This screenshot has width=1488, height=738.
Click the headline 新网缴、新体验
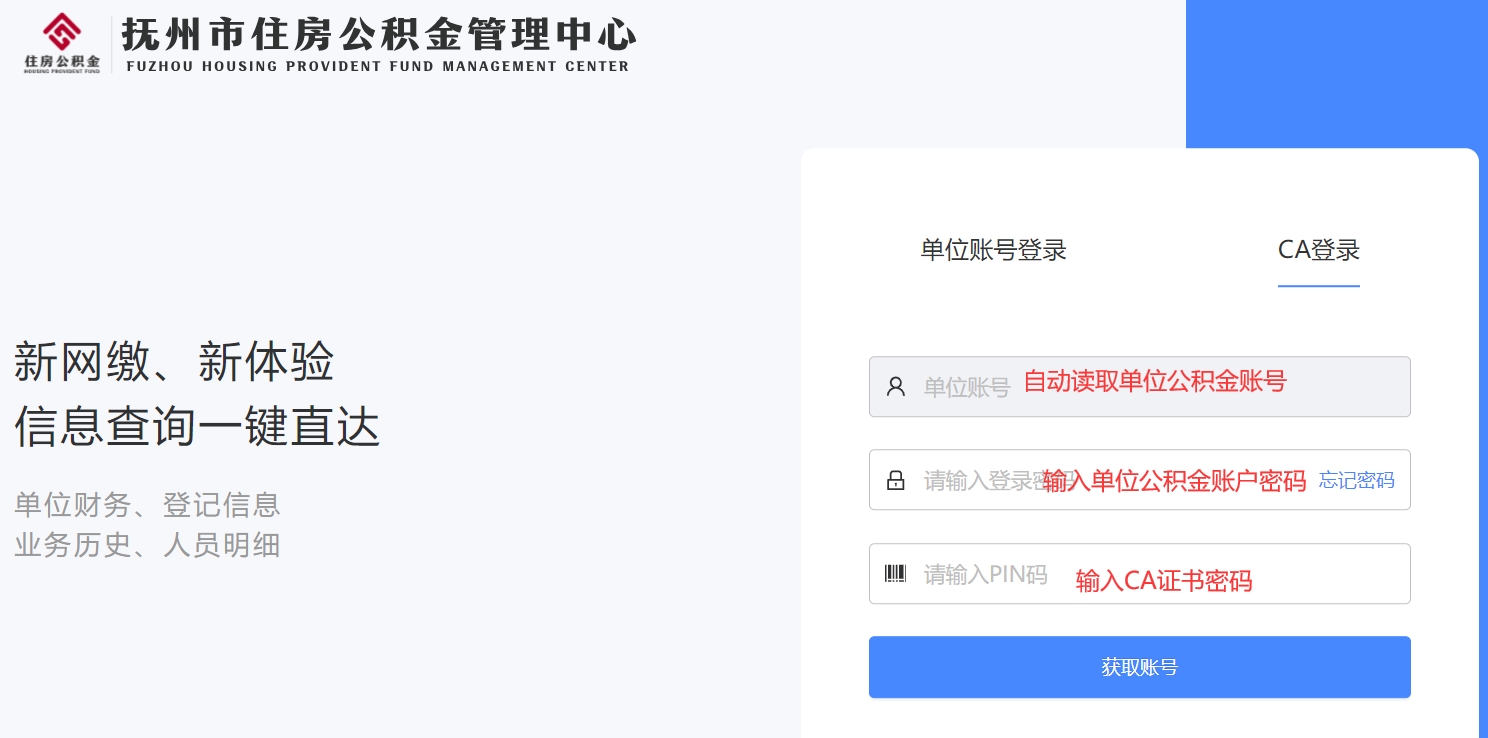tap(174, 361)
